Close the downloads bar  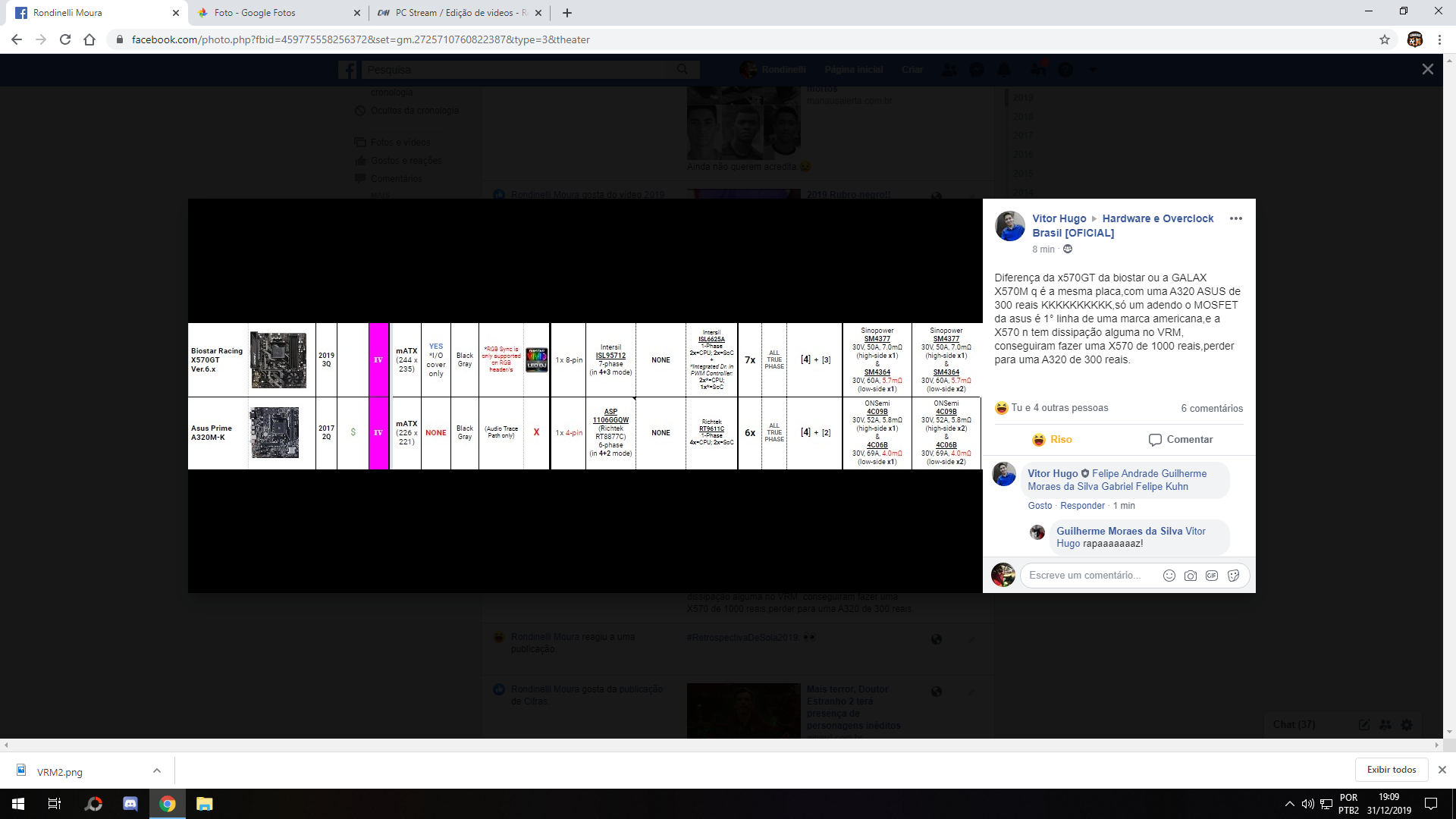point(1442,770)
